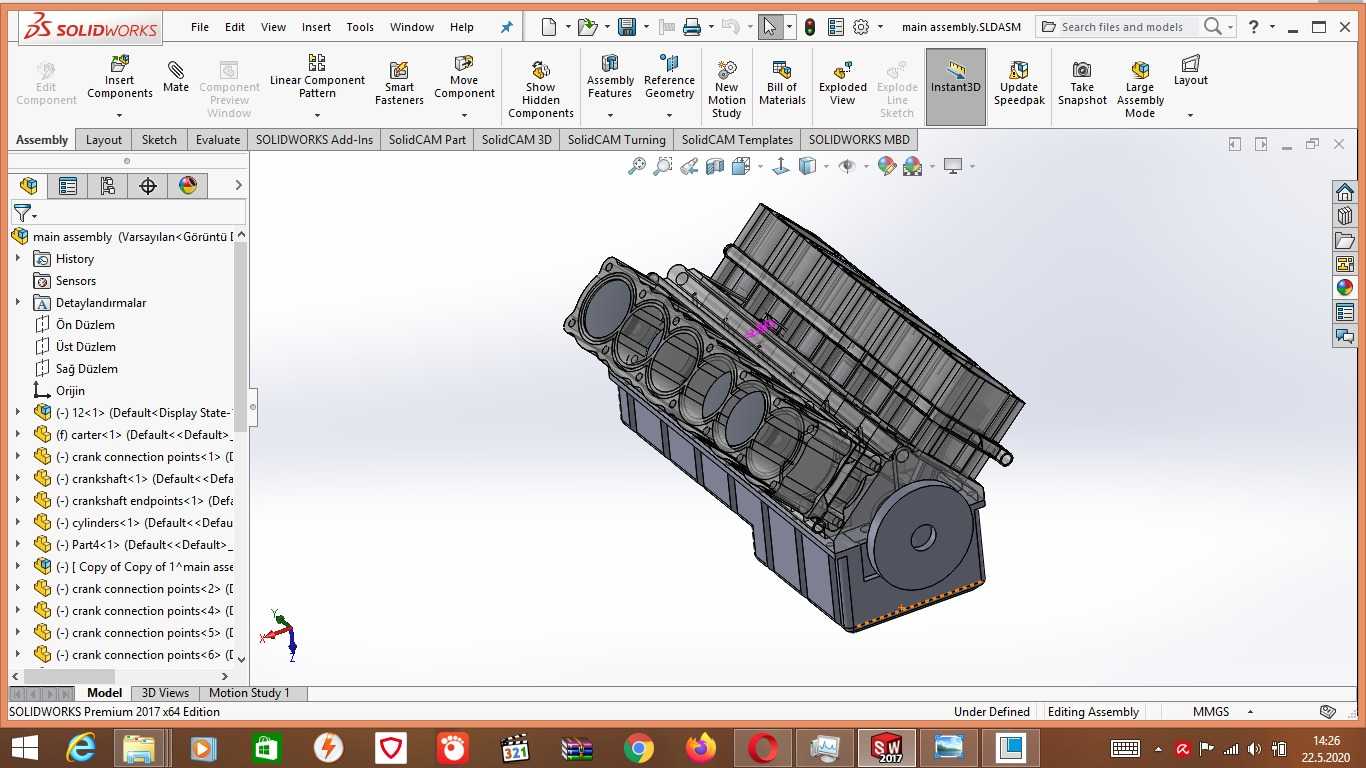This screenshot has width=1366, height=768.
Task: Toggle Large Assembly Mode
Action: coord(1141,89)
